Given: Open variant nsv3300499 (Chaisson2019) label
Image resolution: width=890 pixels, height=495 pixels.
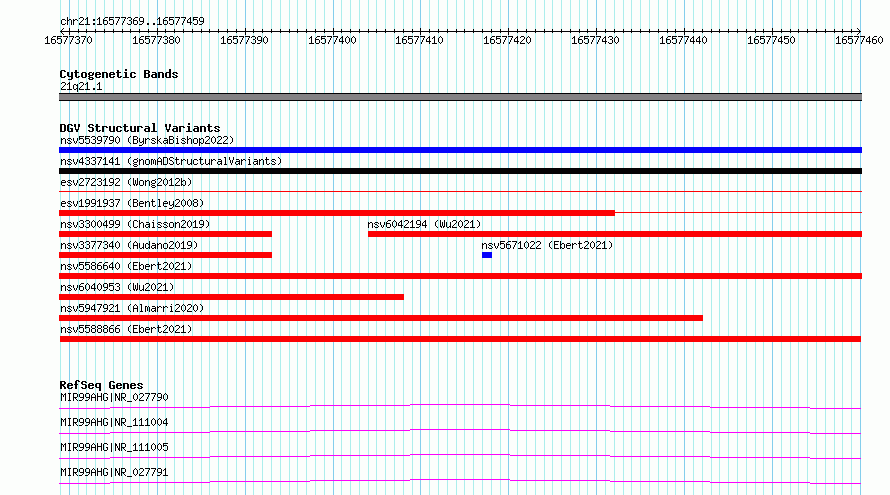Looking at the screenshot, I should click(135, 224).
